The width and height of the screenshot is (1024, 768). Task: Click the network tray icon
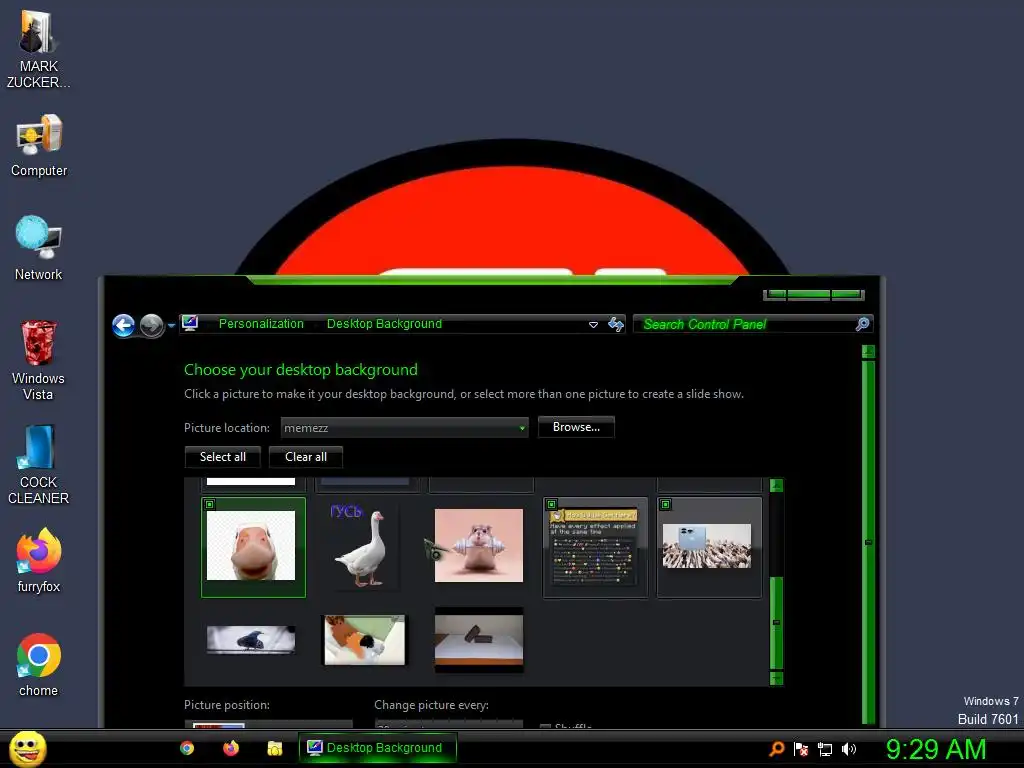tap(825, 749)
